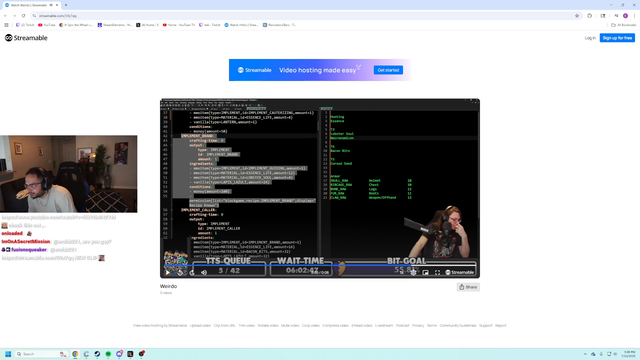This screenshot has height=360, width=640.
Task: Enter fullscreen on the video player
Action: coord(437,272)
